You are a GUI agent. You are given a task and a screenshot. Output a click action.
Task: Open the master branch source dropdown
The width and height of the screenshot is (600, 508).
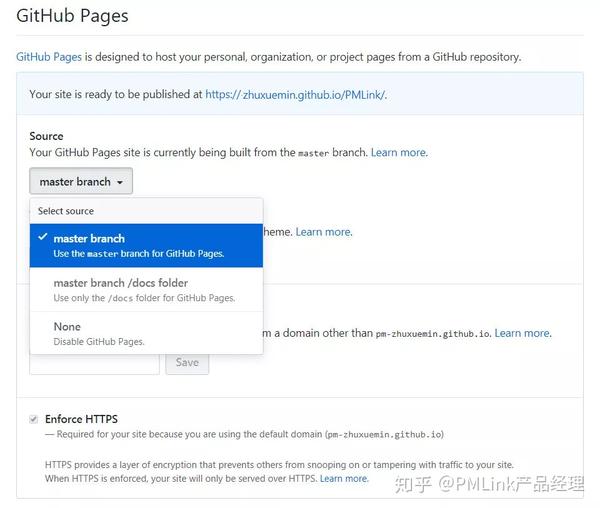pos(81,182)
